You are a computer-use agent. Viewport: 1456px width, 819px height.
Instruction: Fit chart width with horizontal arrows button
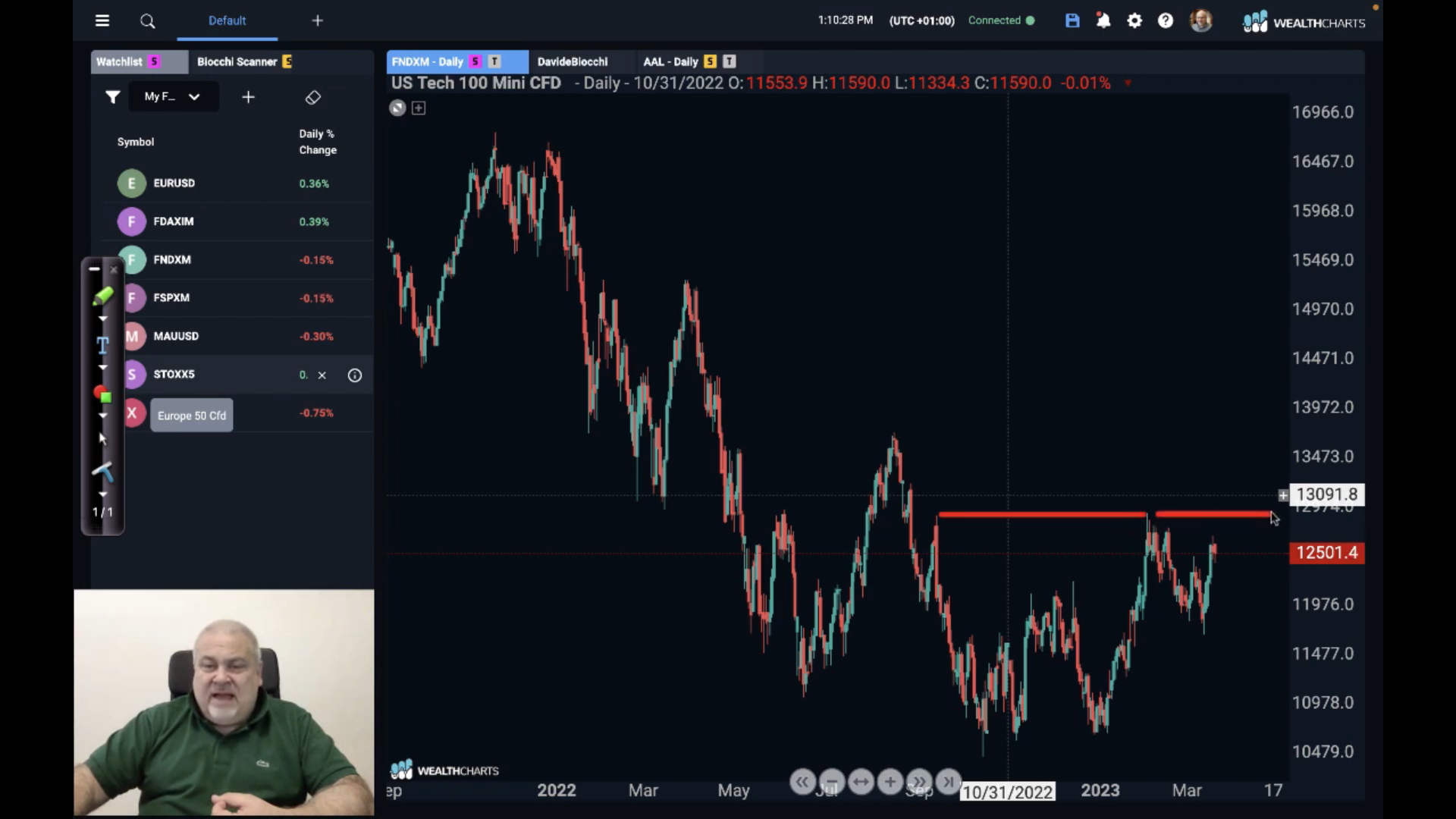coord(861,782)
